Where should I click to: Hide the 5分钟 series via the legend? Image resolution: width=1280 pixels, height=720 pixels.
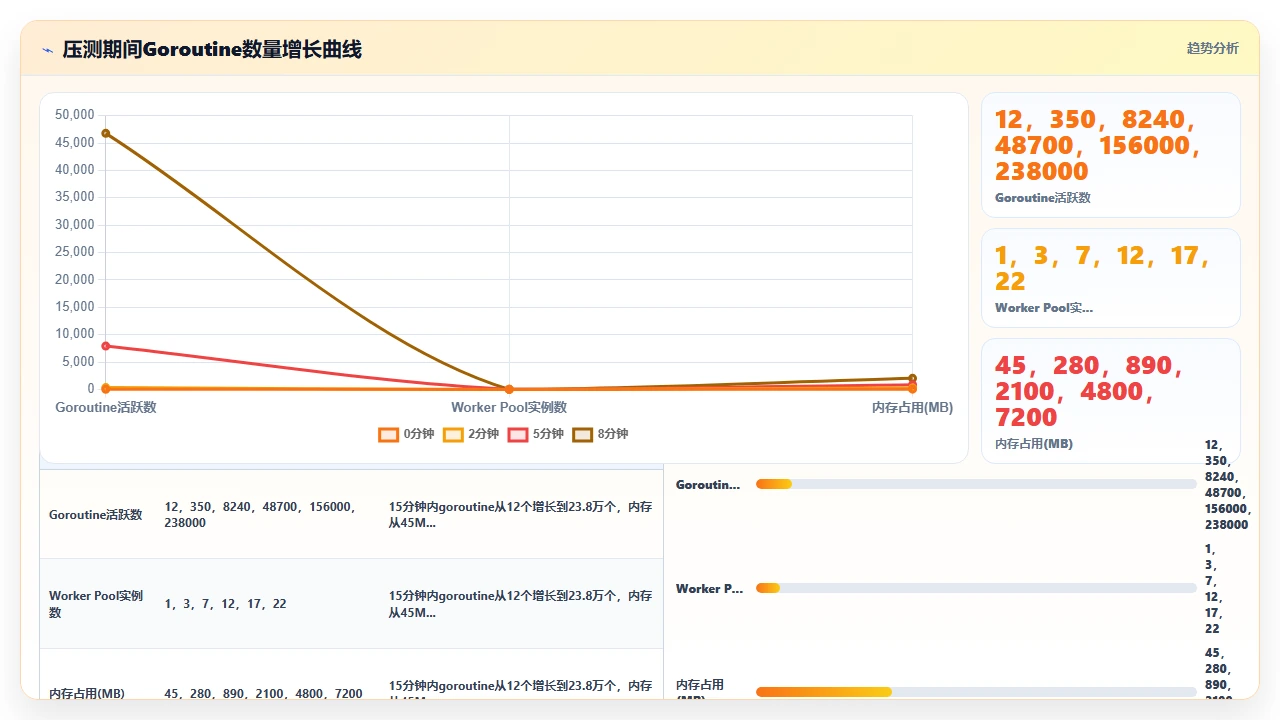[x=536, y=434]
